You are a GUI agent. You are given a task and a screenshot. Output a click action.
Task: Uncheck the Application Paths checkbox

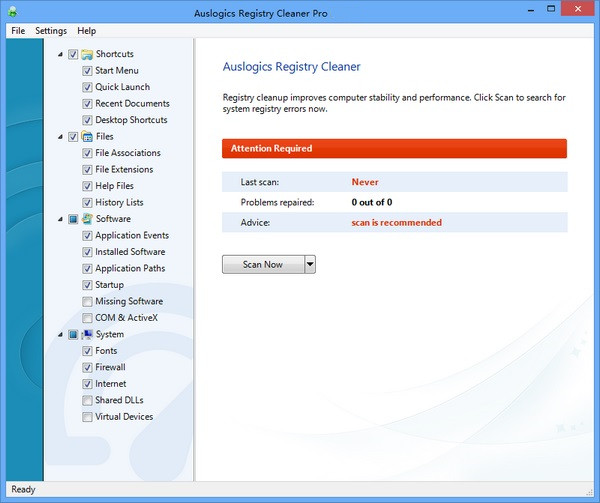pos(87,269)
